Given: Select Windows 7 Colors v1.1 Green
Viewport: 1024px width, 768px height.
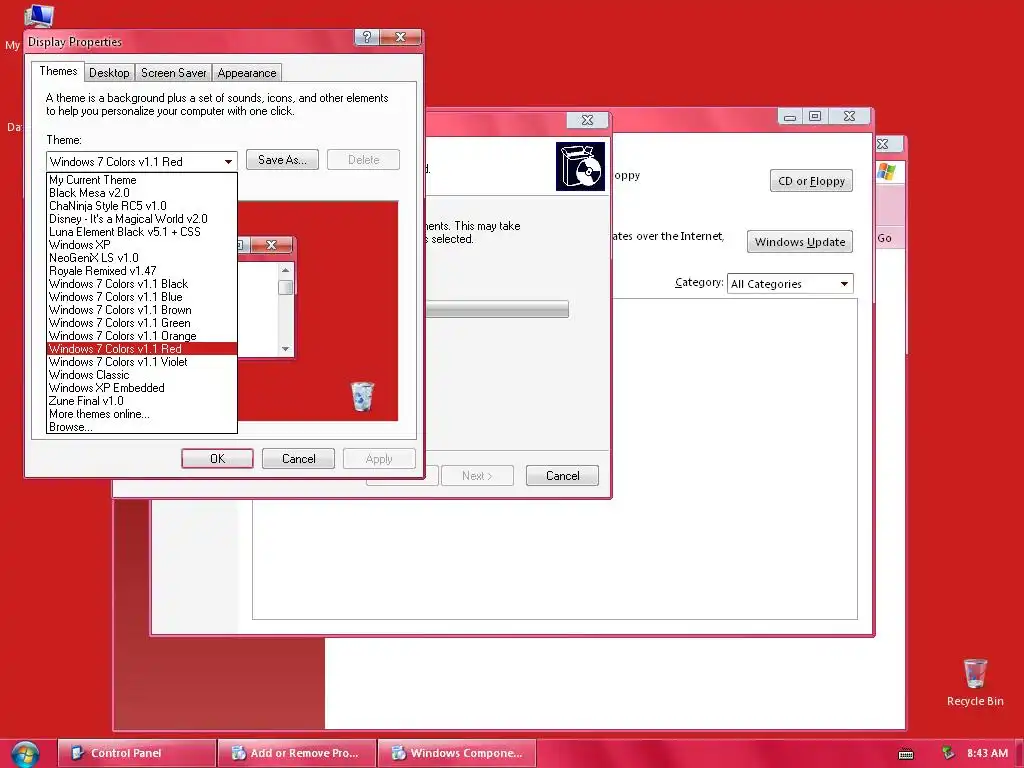Looking at the screenshot, I should click(142, 323).
